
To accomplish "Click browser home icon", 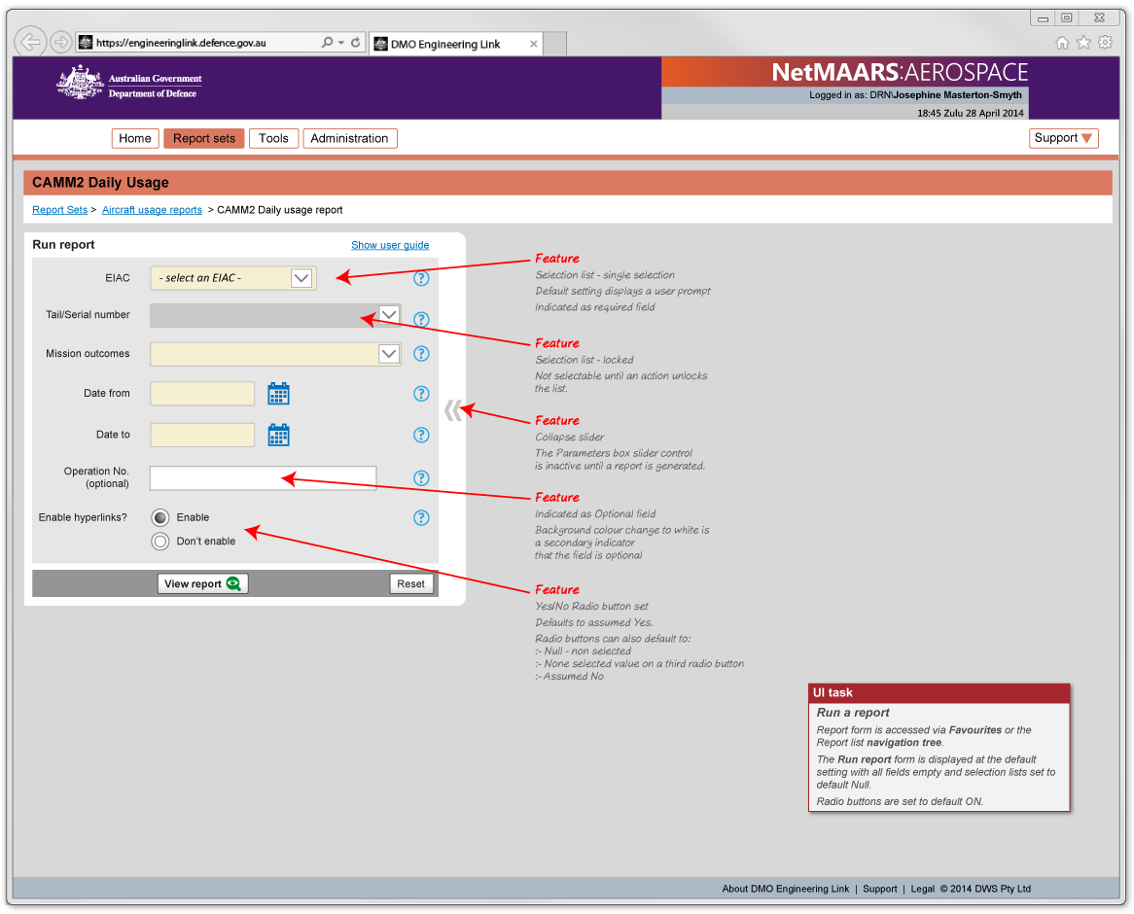I will click(1062, 43).
